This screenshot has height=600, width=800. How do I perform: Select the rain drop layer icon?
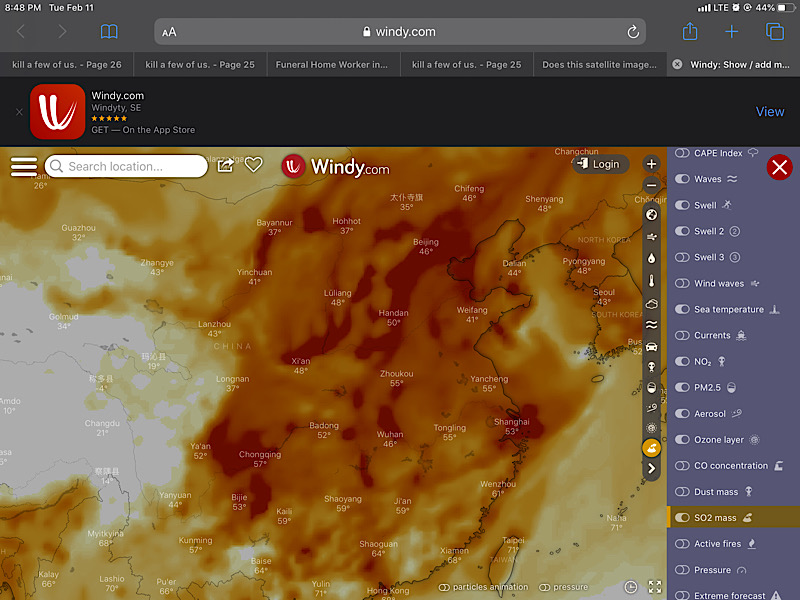(652, 259)
